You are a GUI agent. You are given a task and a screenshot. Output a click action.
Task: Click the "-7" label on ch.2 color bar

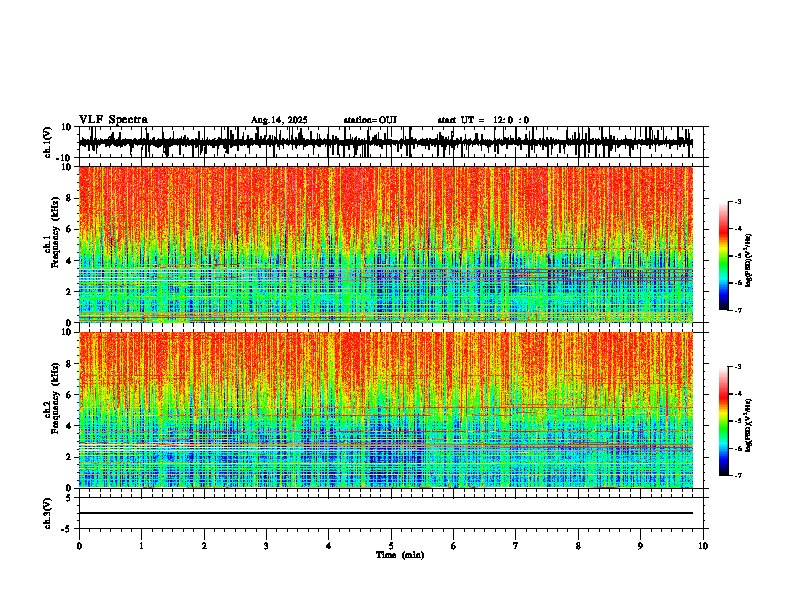click(x=737, y=476)
